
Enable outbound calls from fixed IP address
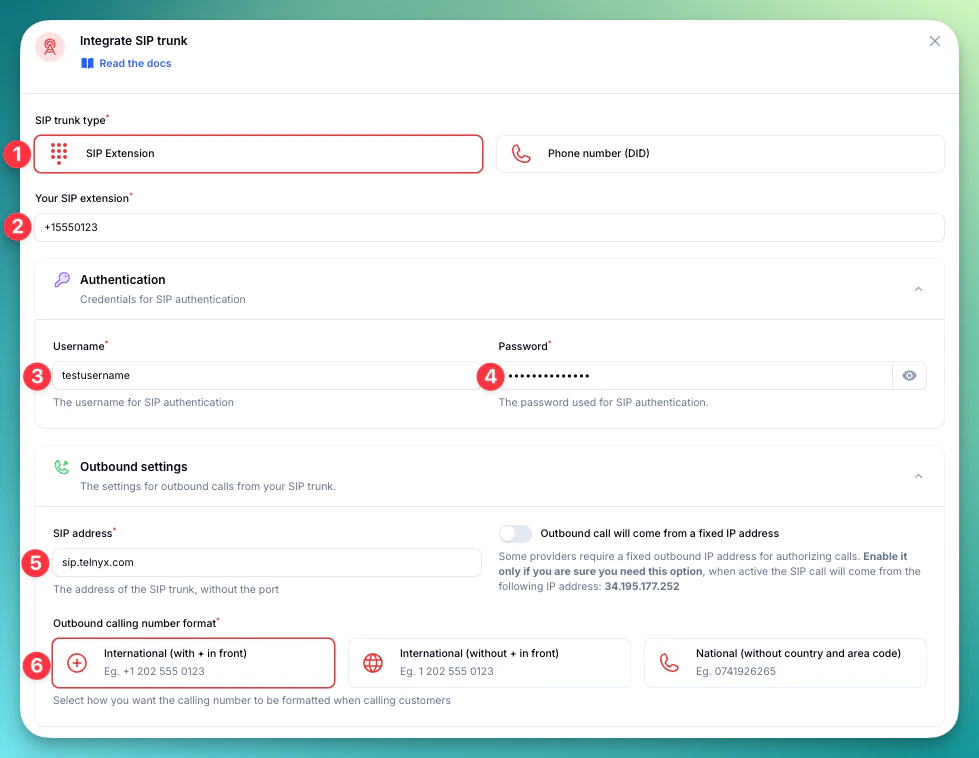pos(515,533)
